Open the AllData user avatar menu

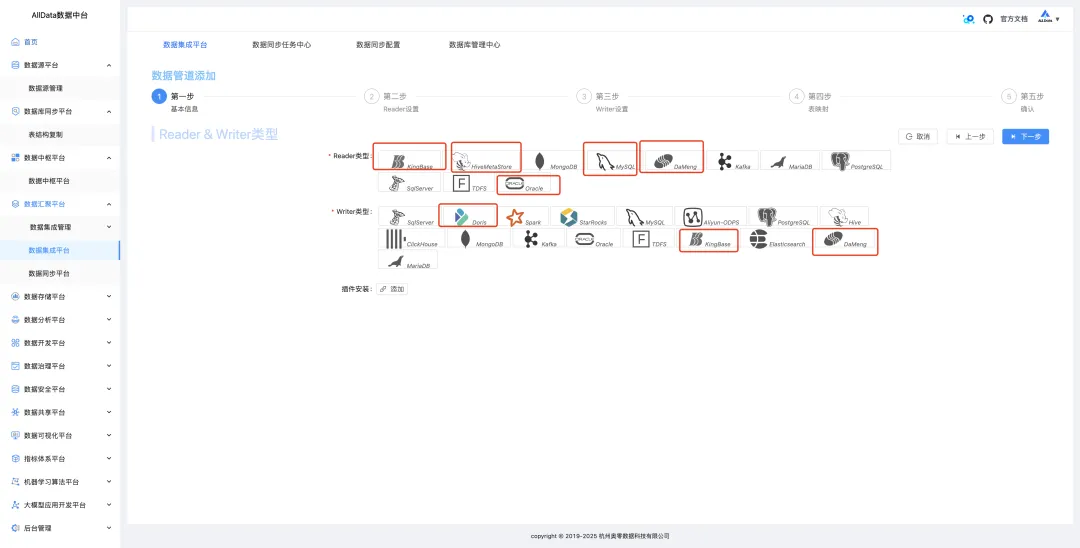pyautogui.click(x=1049, y=19)
